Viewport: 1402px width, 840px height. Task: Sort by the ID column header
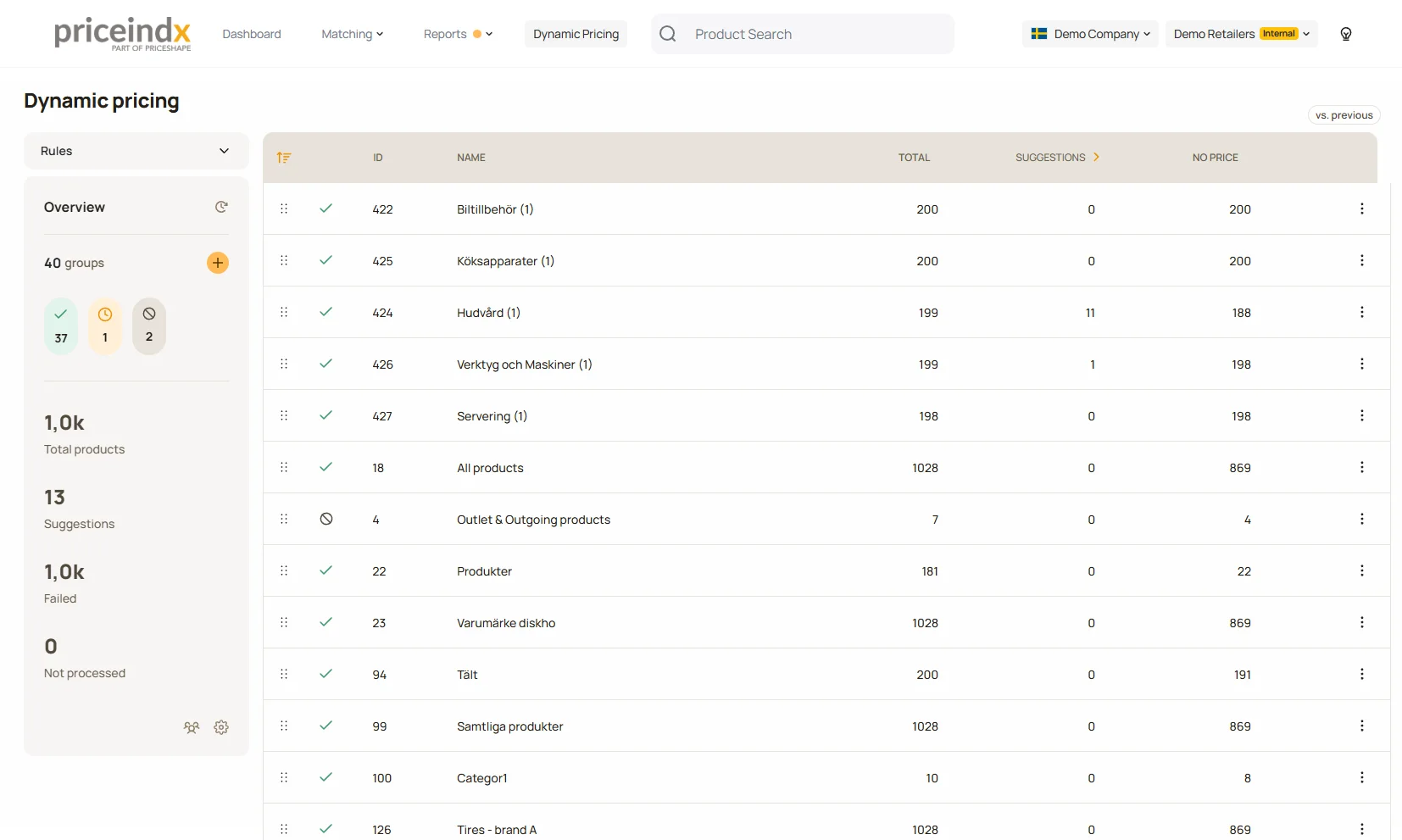[x=378, y=158]
